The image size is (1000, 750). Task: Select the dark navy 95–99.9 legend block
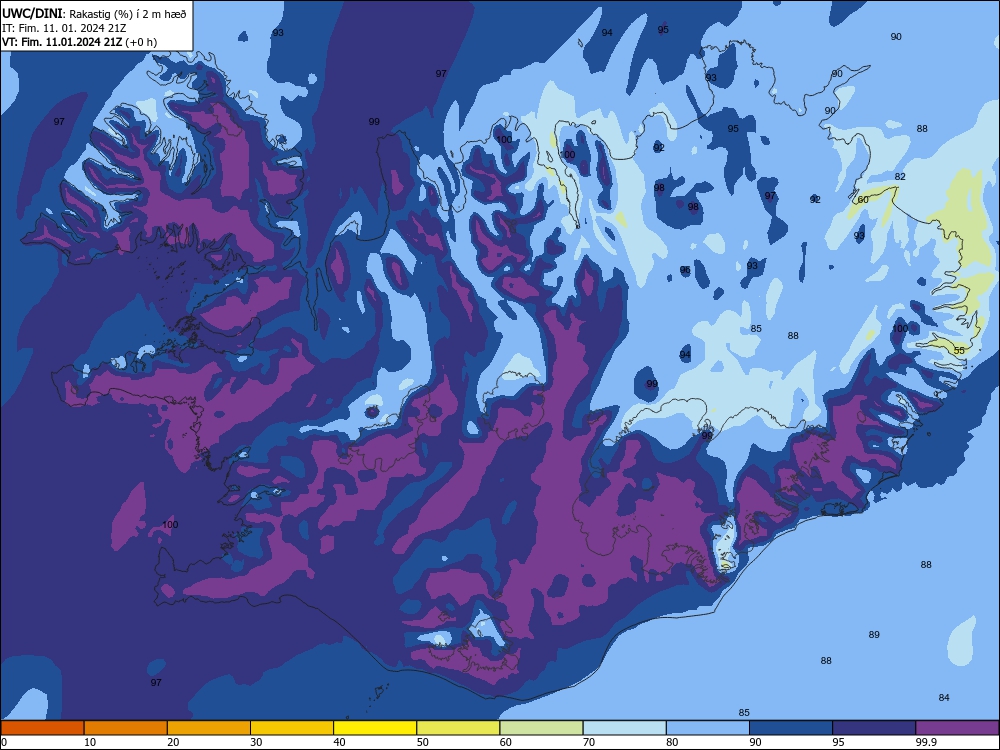click(x=874, y=728)
